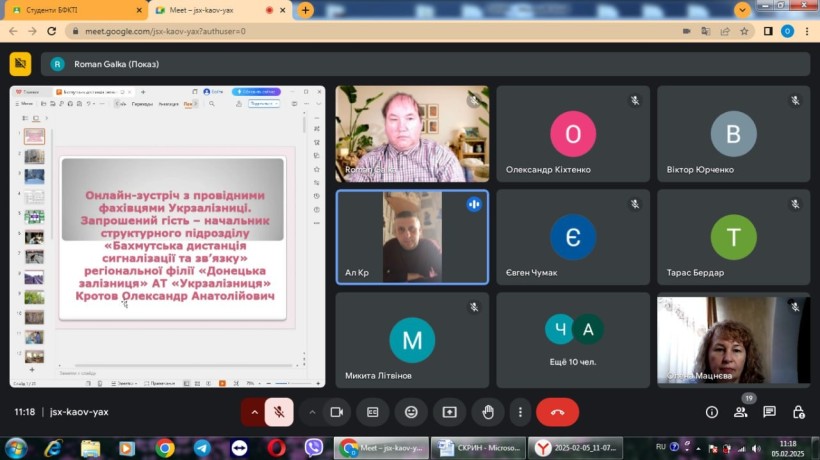Click RU language indicator in tray
Viewport: 820px width, 460px height.
pos(660,447)
